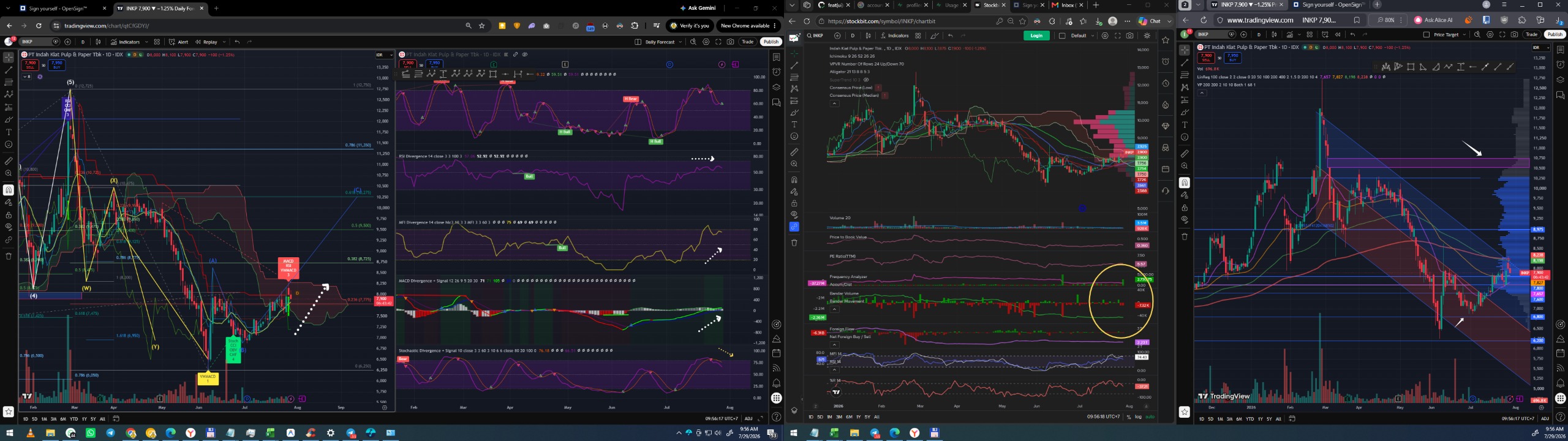Toggle ADJ adjustment in right TradingView window
The height and width of the screenshot is (441, 1568).
pyautogui.click(x=1545, y=419)
